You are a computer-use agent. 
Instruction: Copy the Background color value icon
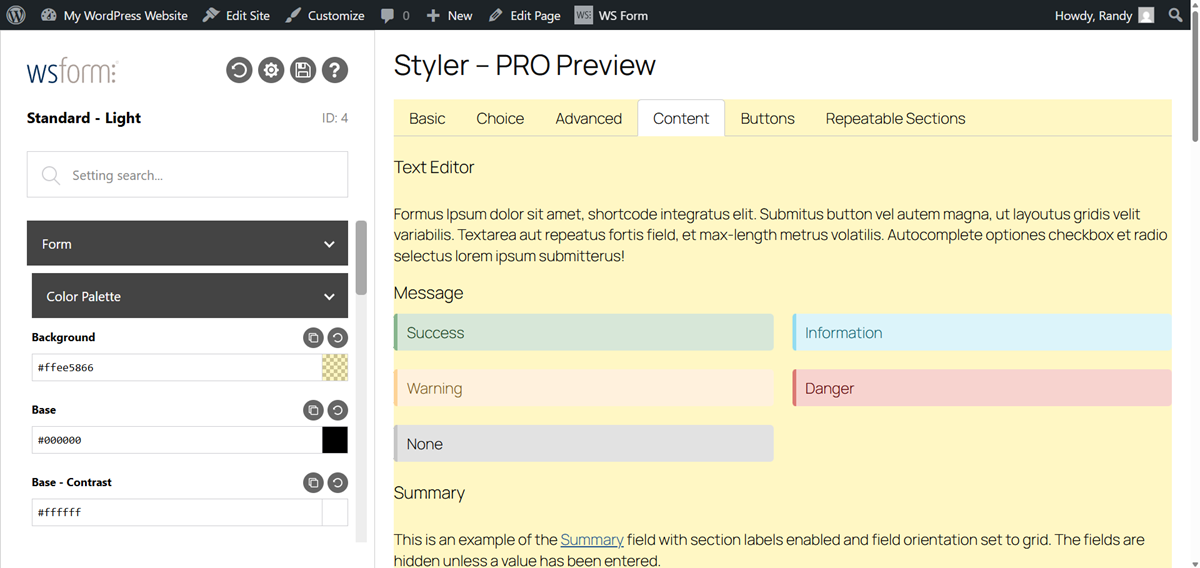(x=313, y=338)
